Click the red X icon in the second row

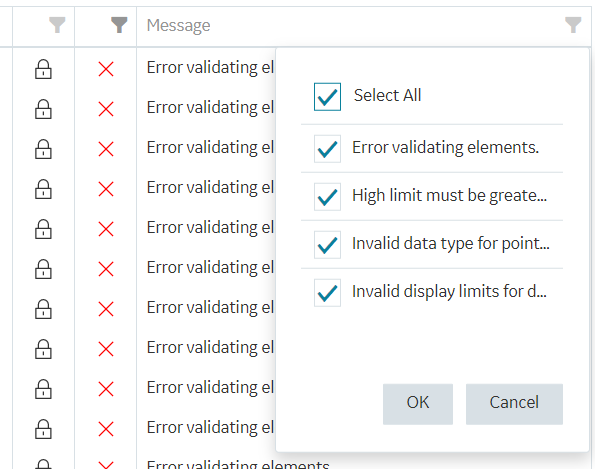pyautogui.click(x=106, y=109)
